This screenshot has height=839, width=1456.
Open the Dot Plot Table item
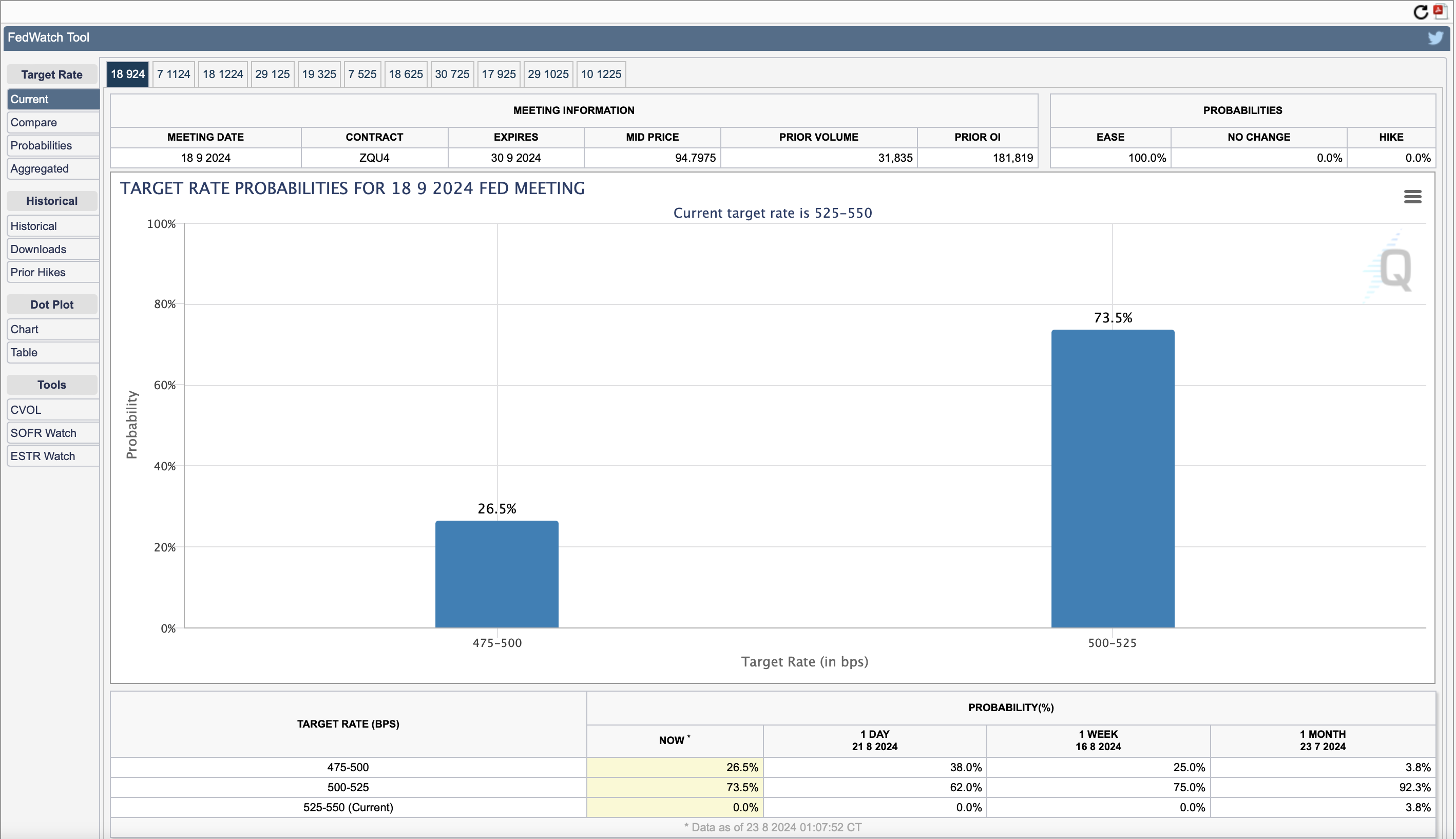(x=53, y=352)
